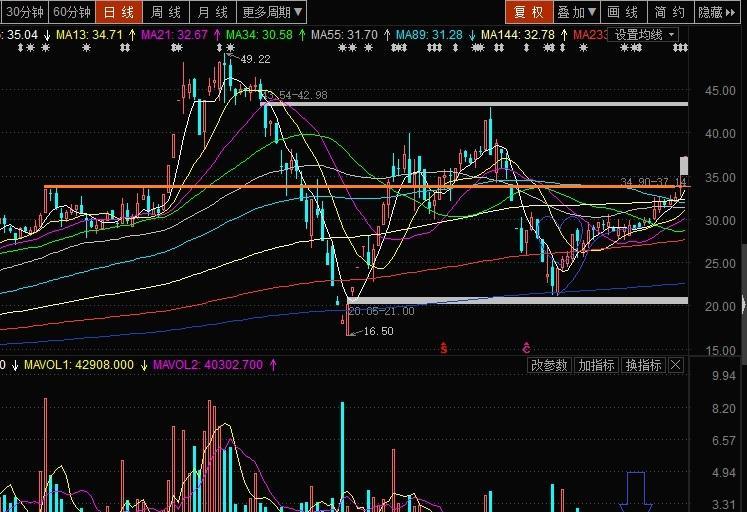Click the 20.05-21.00 support label

[381, 311]
